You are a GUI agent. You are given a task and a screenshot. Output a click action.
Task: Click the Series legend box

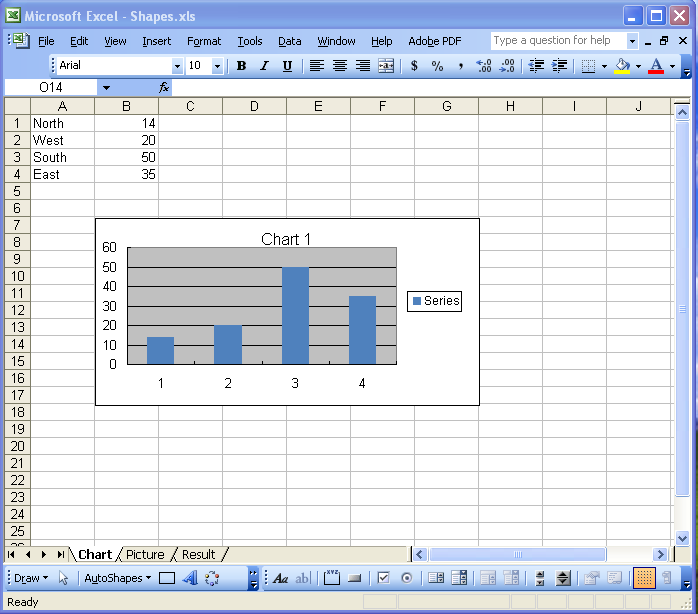[x=434, y=301]
